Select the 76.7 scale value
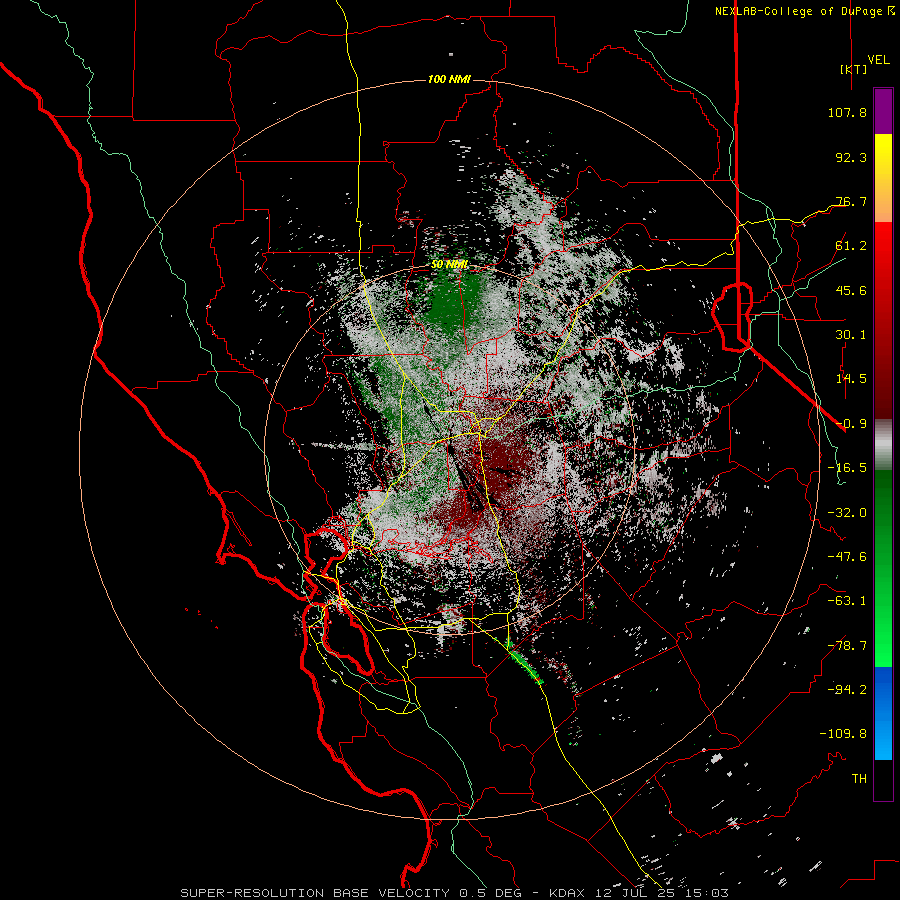 click(851, 201)
